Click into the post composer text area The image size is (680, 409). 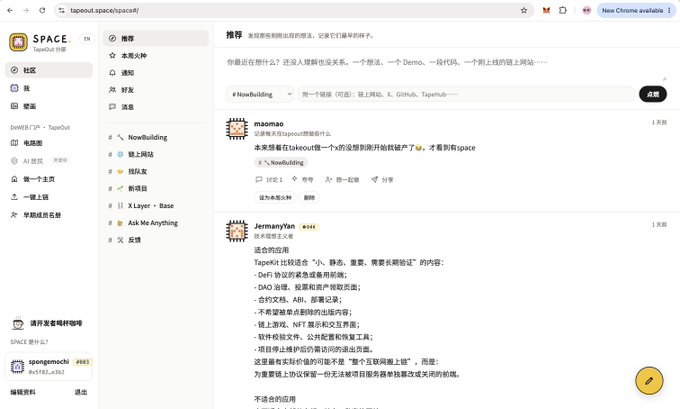(446, 67)
